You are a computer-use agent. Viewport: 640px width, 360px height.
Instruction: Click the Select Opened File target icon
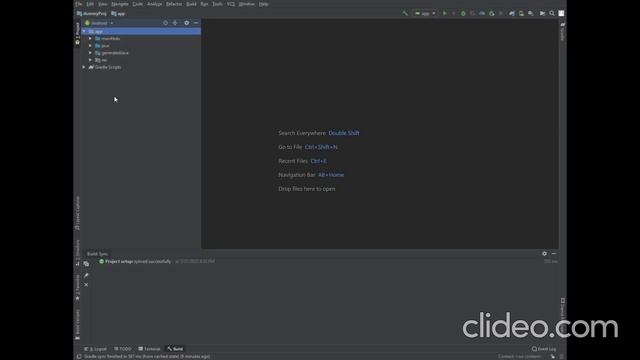pyautogui.click(x=165, y=23)
